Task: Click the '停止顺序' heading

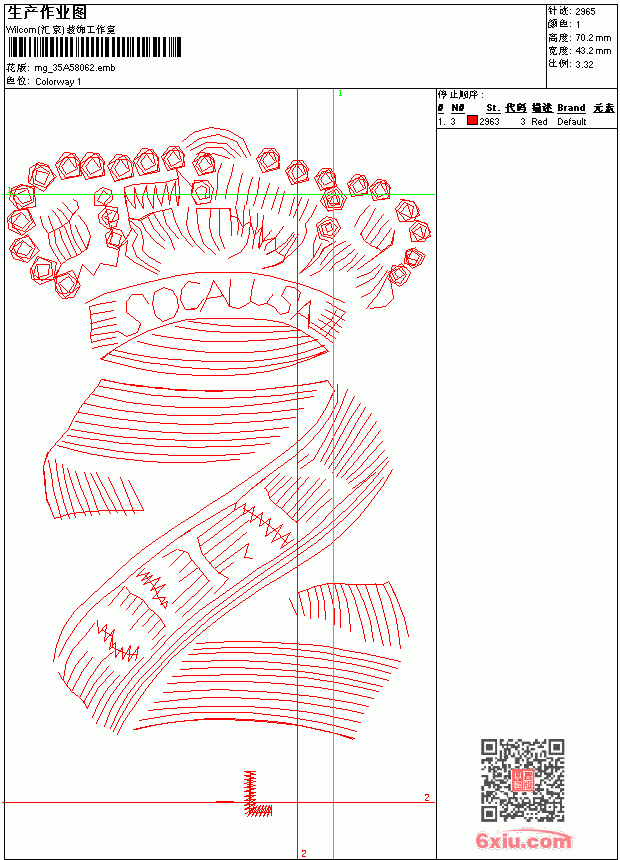Action: (460, 94)
